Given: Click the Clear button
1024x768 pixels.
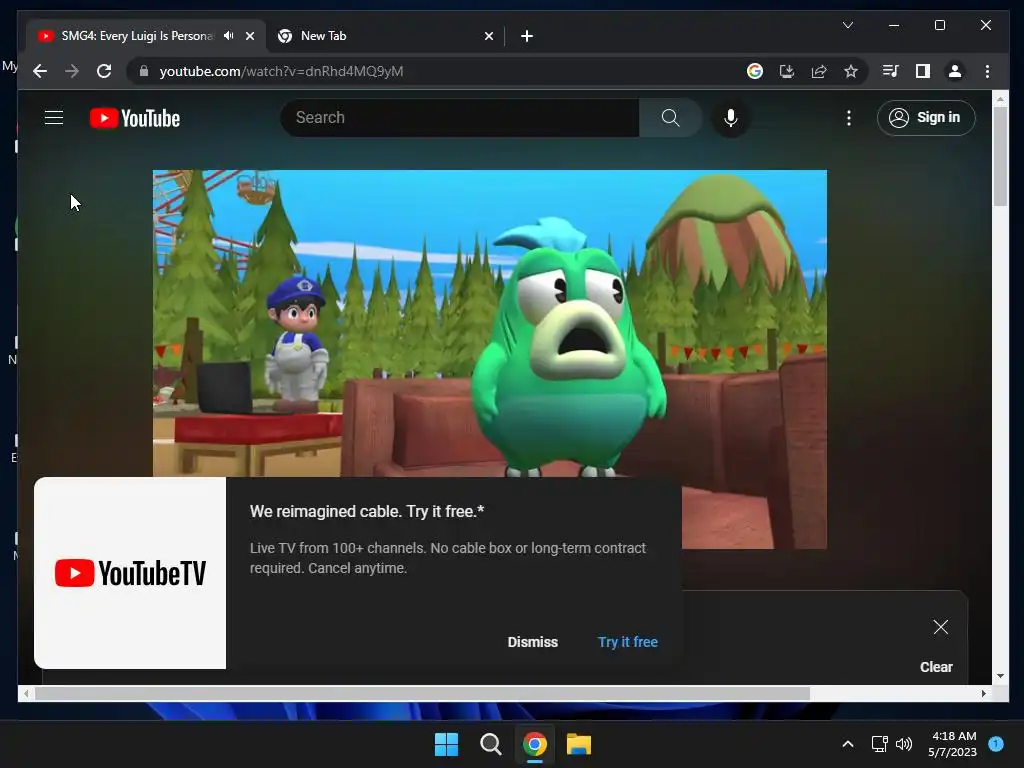Looking at the screenshot, I should [936, 667].
